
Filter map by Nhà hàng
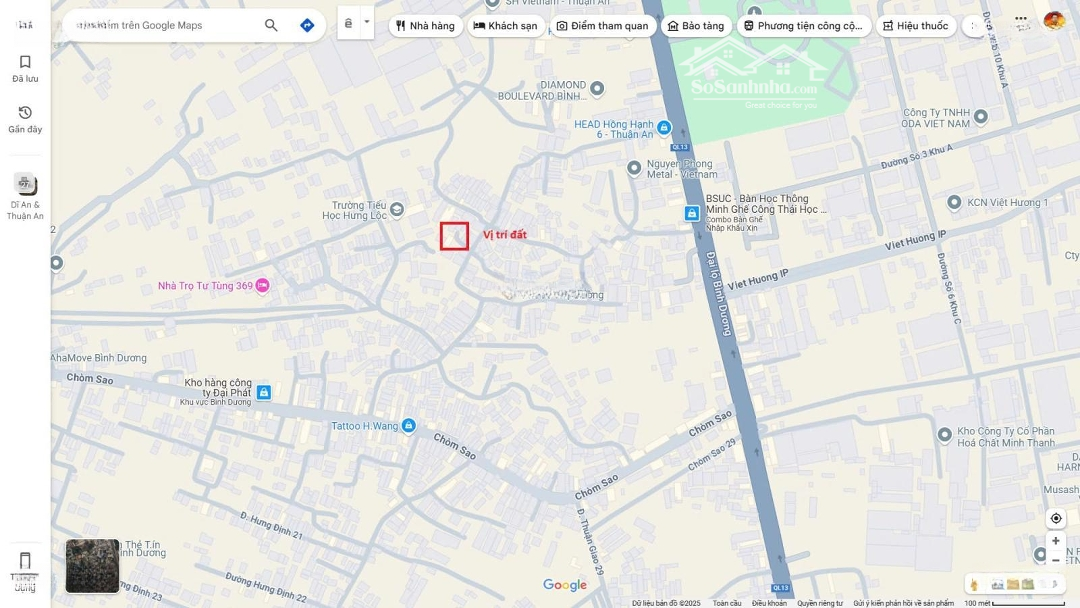(x=425, y=25)
